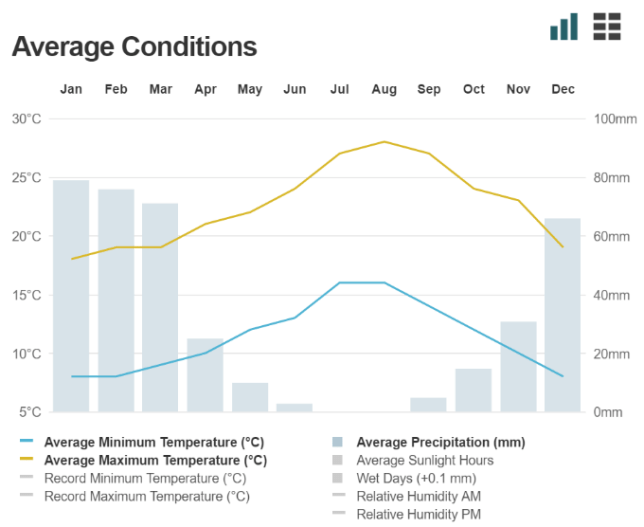Toggle Average Maximum Temperature legend series
This screenshot has width=644, height=527.
point(155,460)
